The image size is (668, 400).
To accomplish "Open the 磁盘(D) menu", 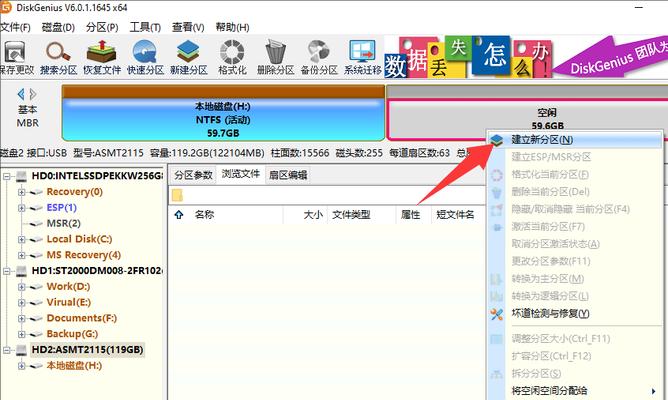I will point(58,27).
